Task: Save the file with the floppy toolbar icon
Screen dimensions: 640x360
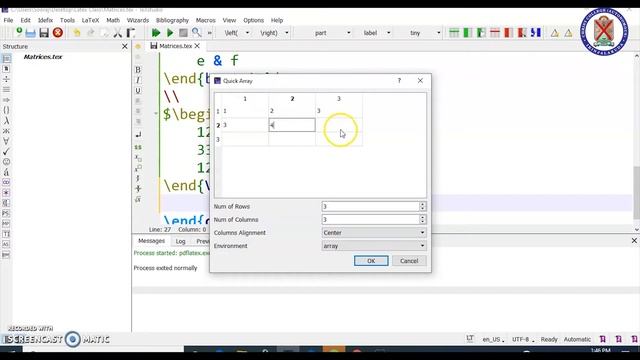Action: [44, 33]
